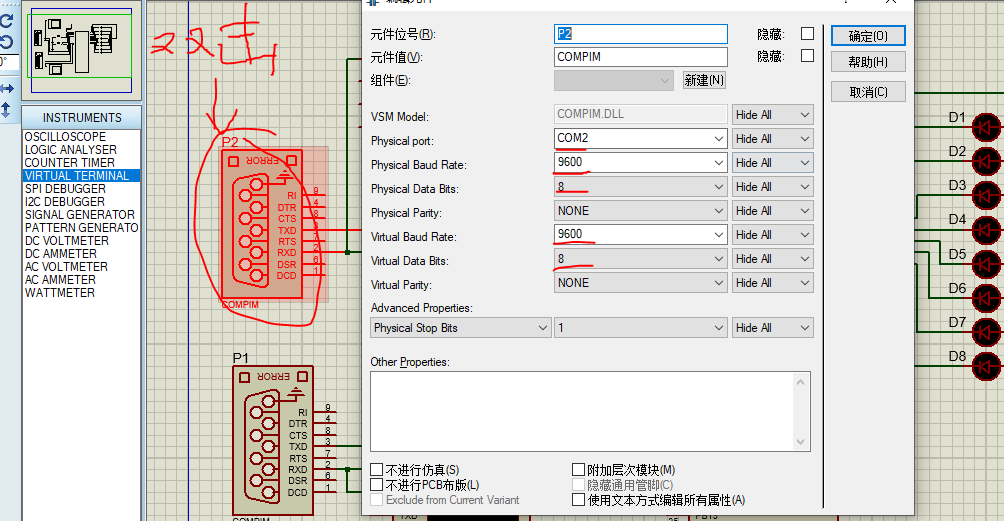Screen dimensions: 1004x521
Task: Open Hide All dropdown for Physical port
Action: (773, 138)
